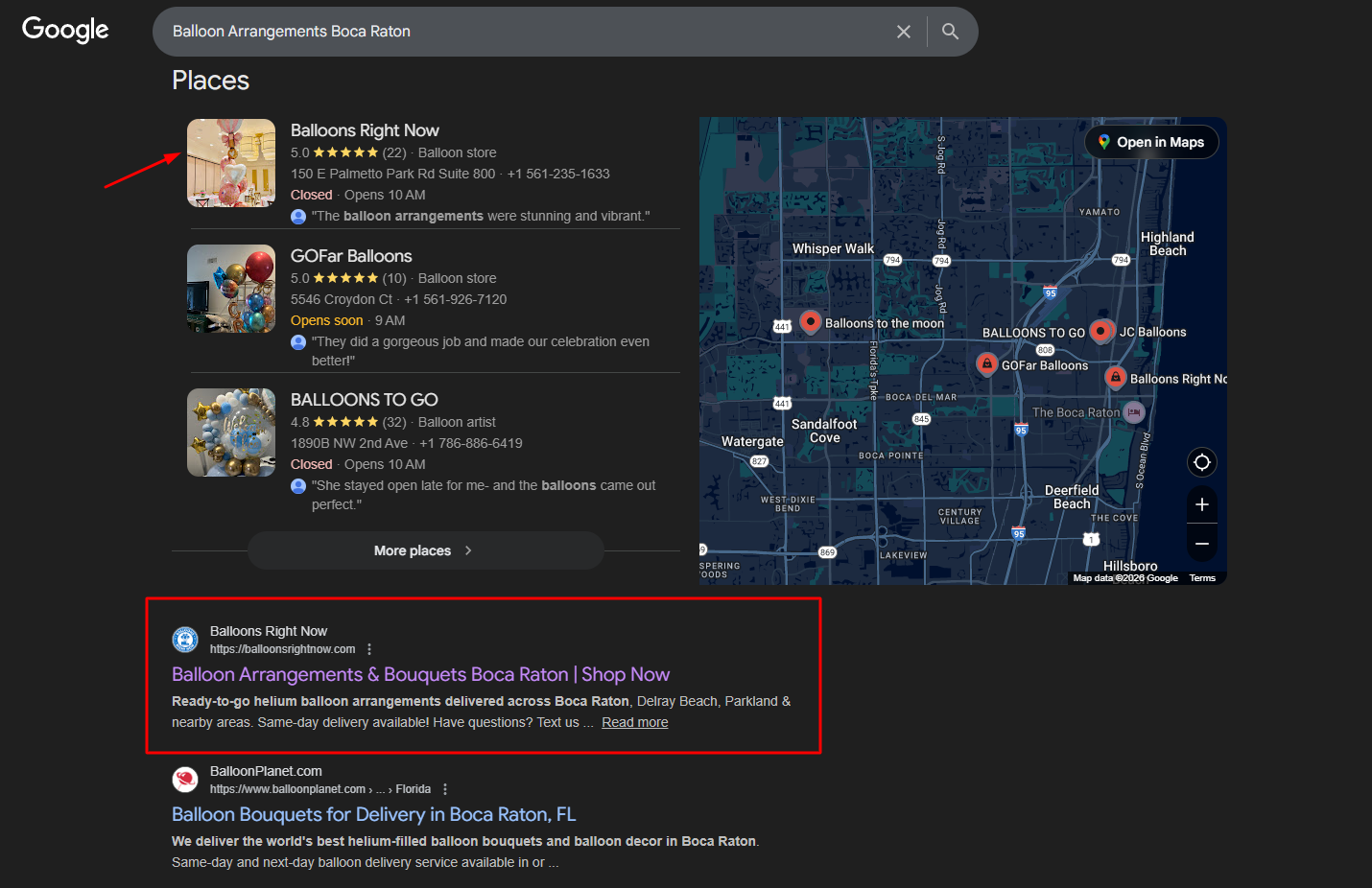Open options menu for balloonsrightnow.com result
This screenshot has width=1372, height=888.
[369, 649]
